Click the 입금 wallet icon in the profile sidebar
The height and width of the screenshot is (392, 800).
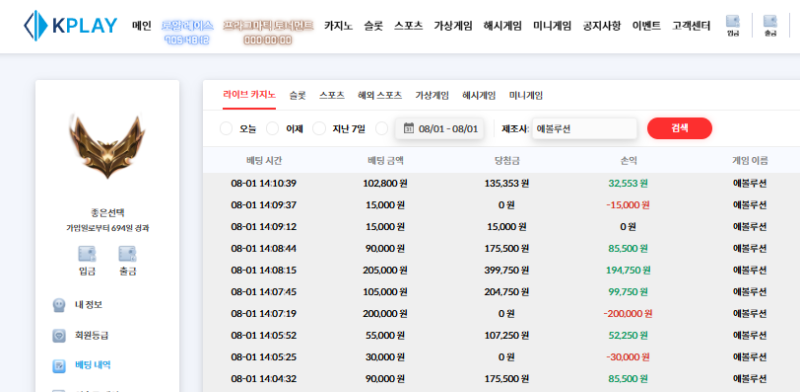(x=87, y=254)
